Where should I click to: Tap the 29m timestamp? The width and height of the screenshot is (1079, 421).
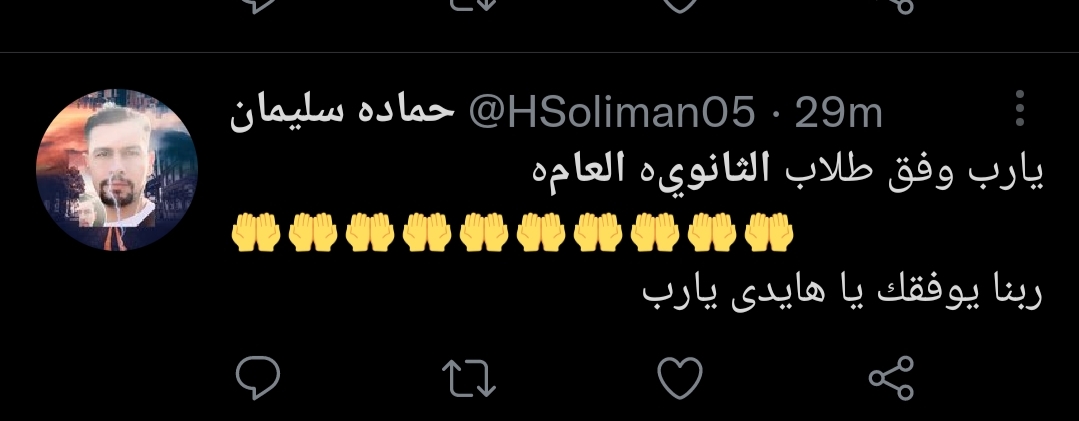(x=837, y=113)
